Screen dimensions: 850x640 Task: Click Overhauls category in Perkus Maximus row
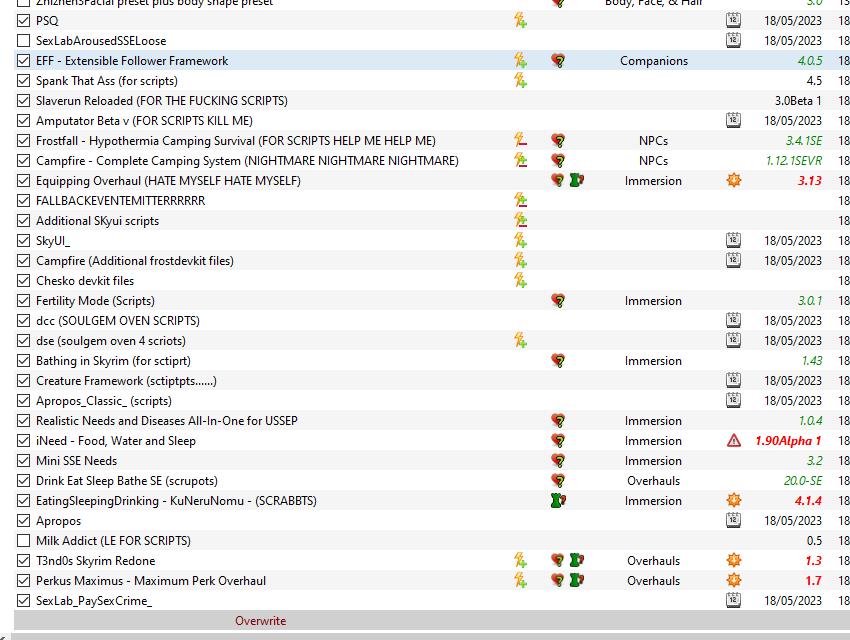[x=654, y=580]
